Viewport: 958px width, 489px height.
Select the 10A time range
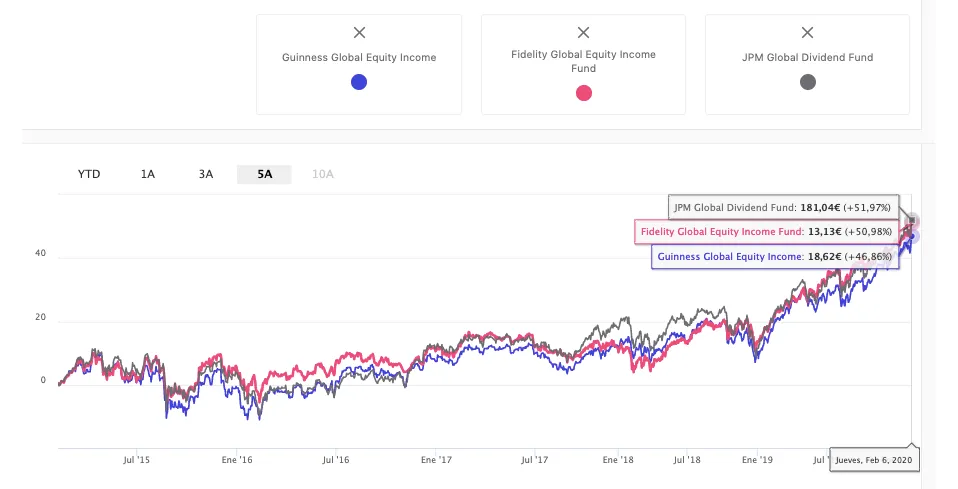pos(322,174)
